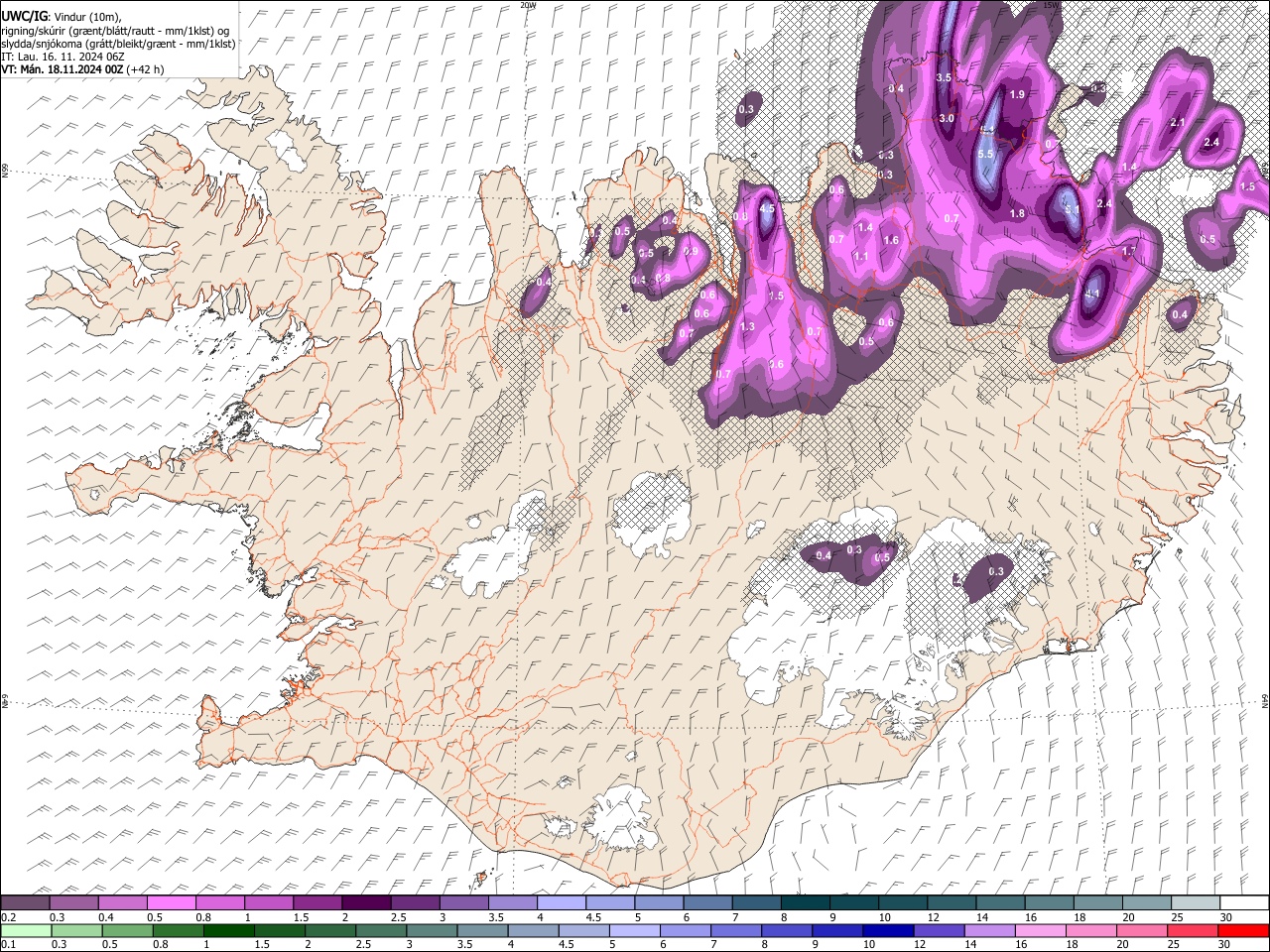Click the 1.8 precipitation value label
This screenshot has height=952, width=1270.
[x=1017, y=213]
